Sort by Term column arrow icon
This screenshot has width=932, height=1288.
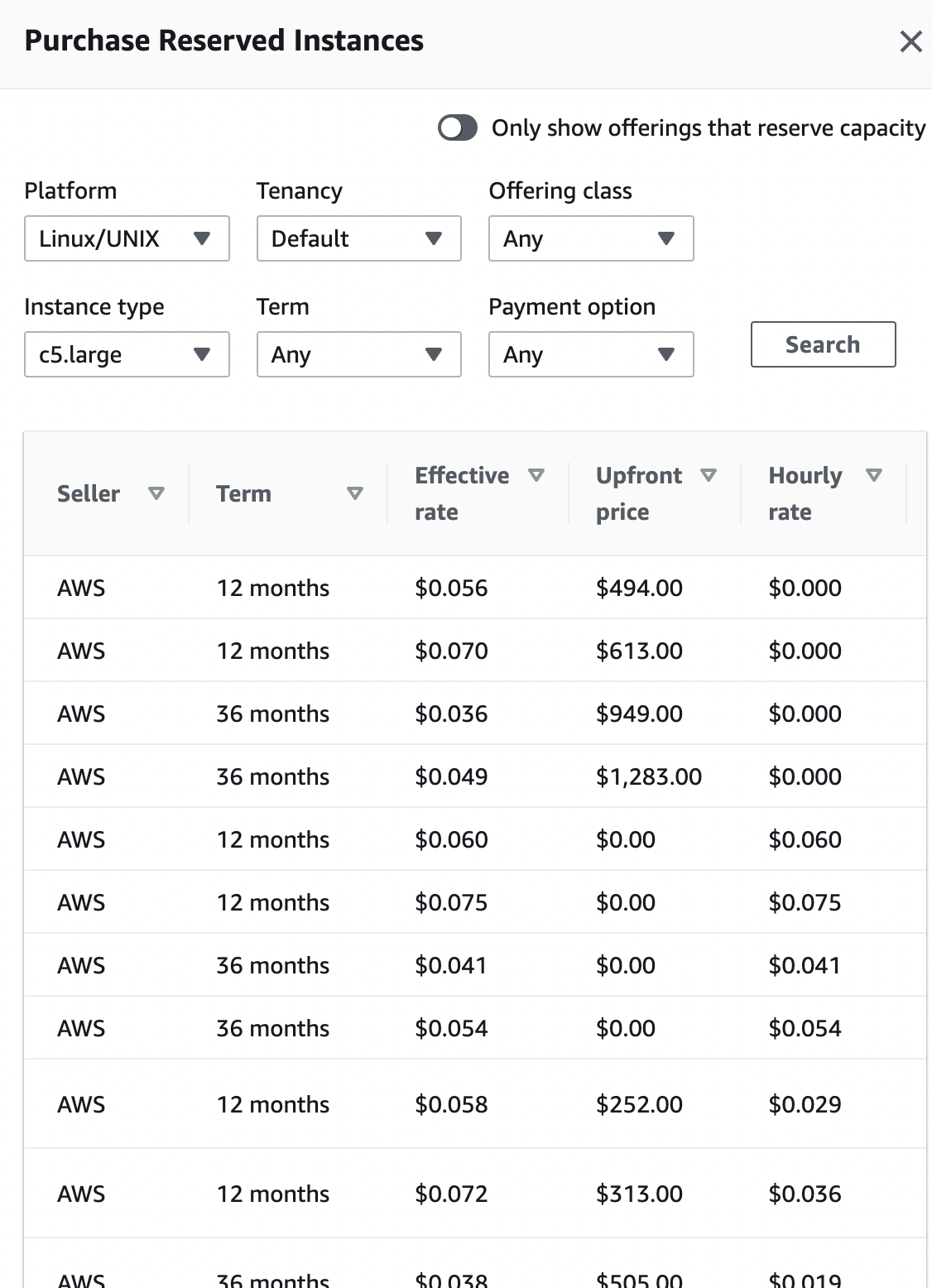[355, 493]
